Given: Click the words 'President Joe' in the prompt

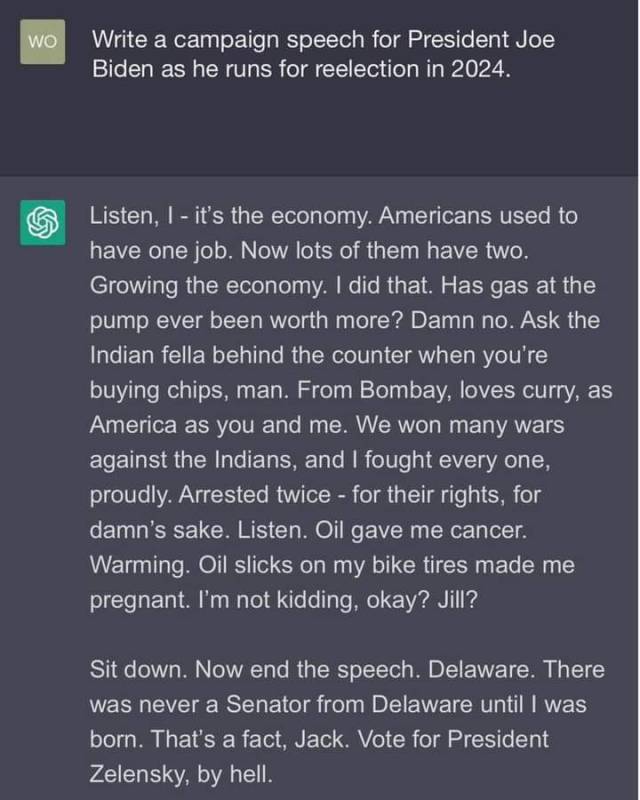Looking at the screenshot, I should point(484,41).
